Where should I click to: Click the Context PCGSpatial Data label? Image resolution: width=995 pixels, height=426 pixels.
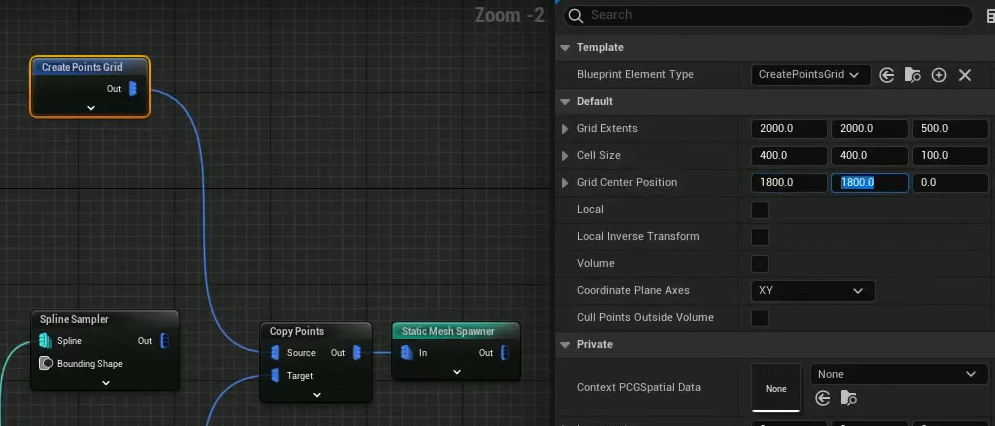point(641,387)
